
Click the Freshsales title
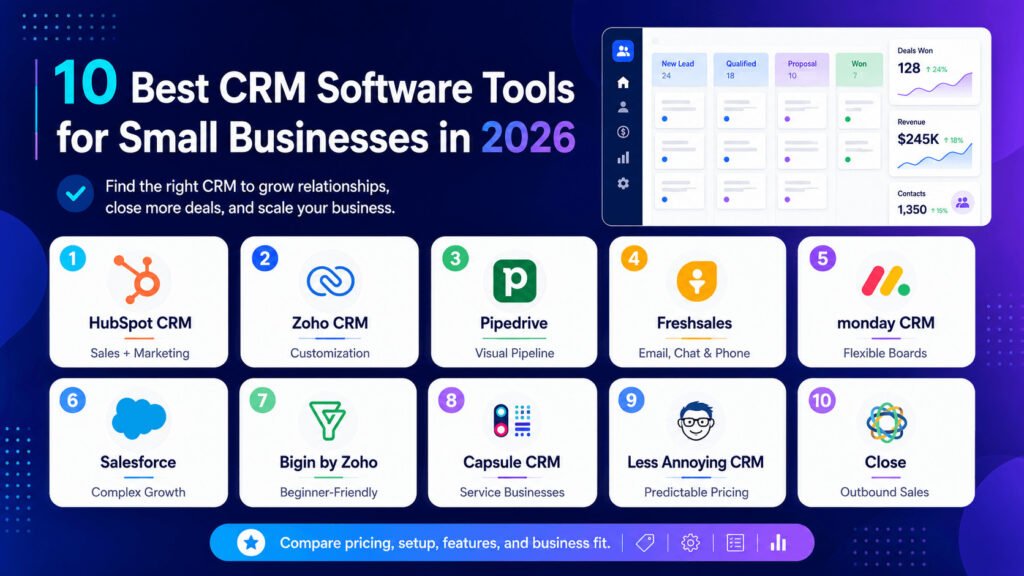point(694,323)
